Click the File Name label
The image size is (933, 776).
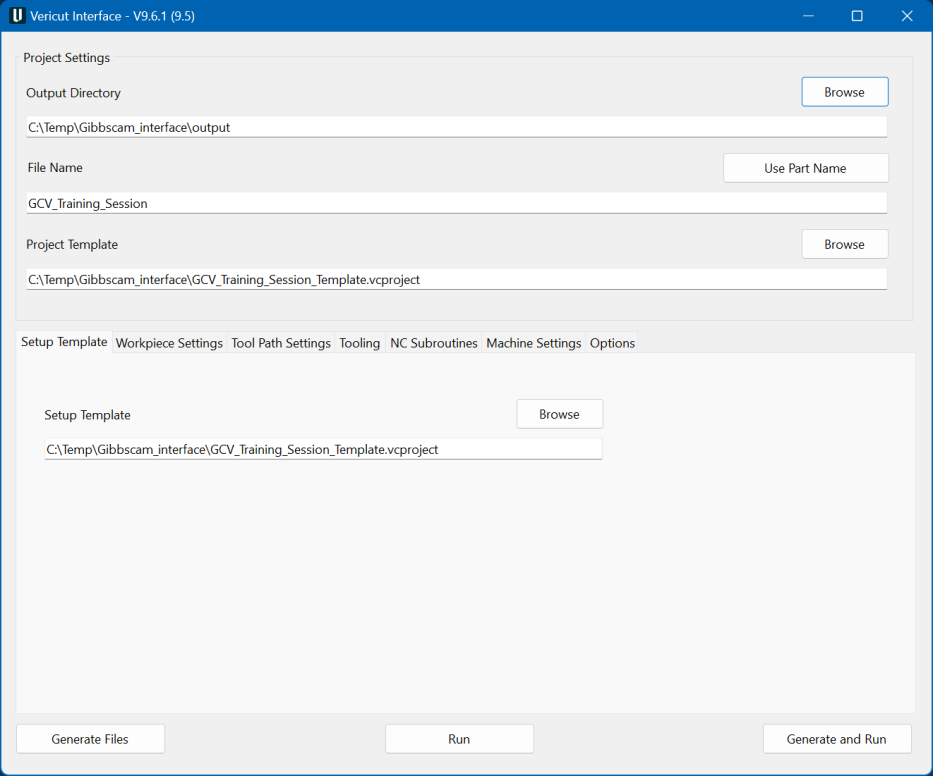[x=55, y=168]
